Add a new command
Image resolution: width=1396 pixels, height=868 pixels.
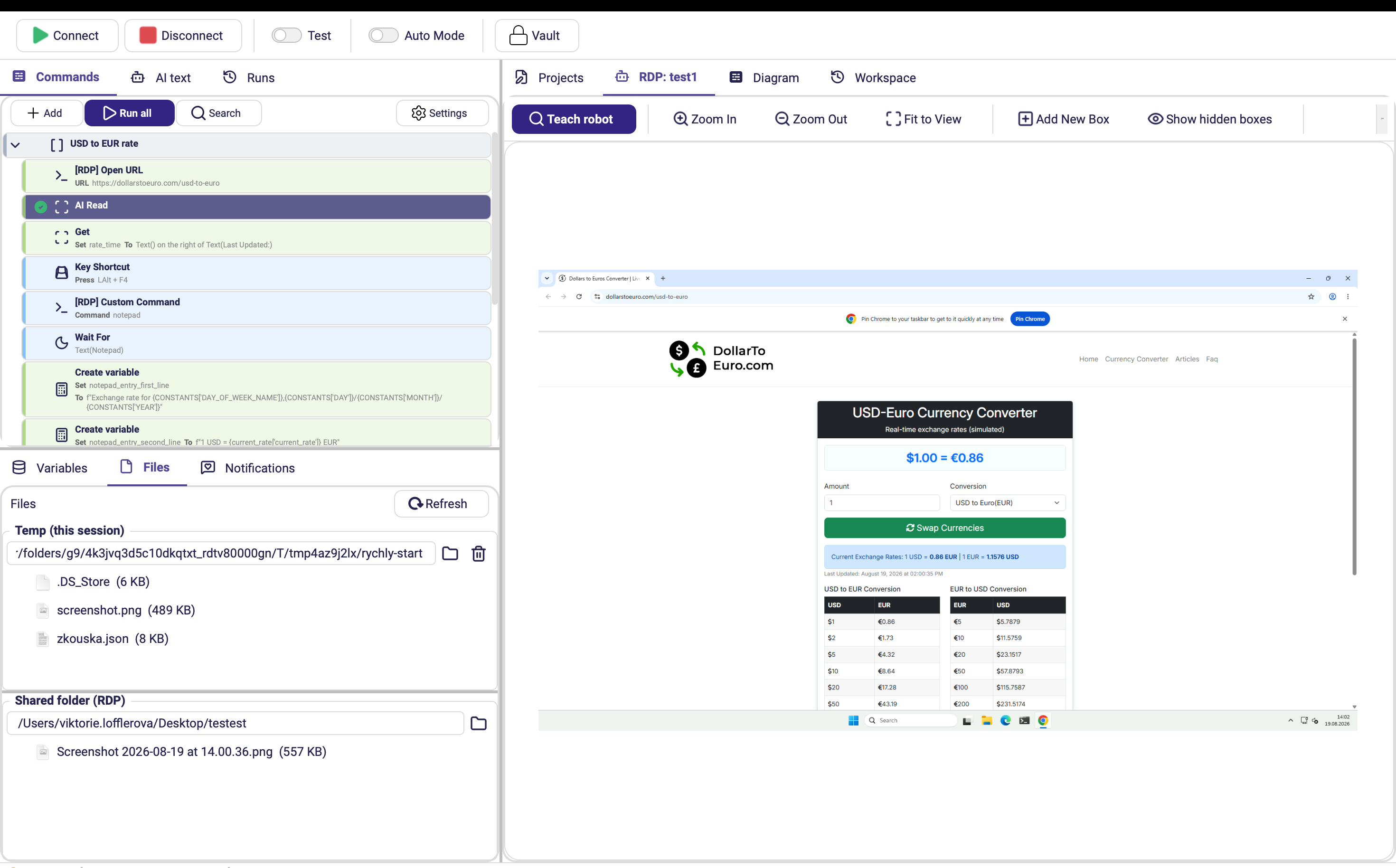pos(46,113)
